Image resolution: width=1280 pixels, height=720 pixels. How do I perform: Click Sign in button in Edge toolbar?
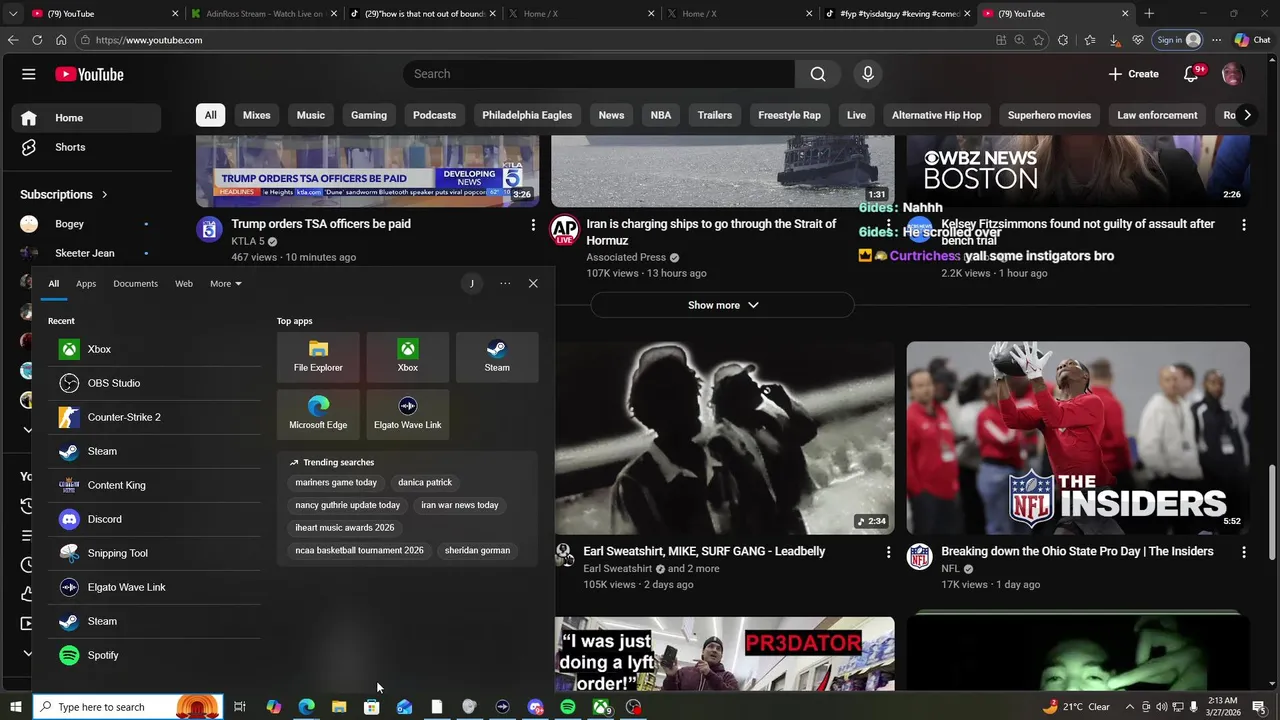pyautogui.click(x=1177, y=40)
